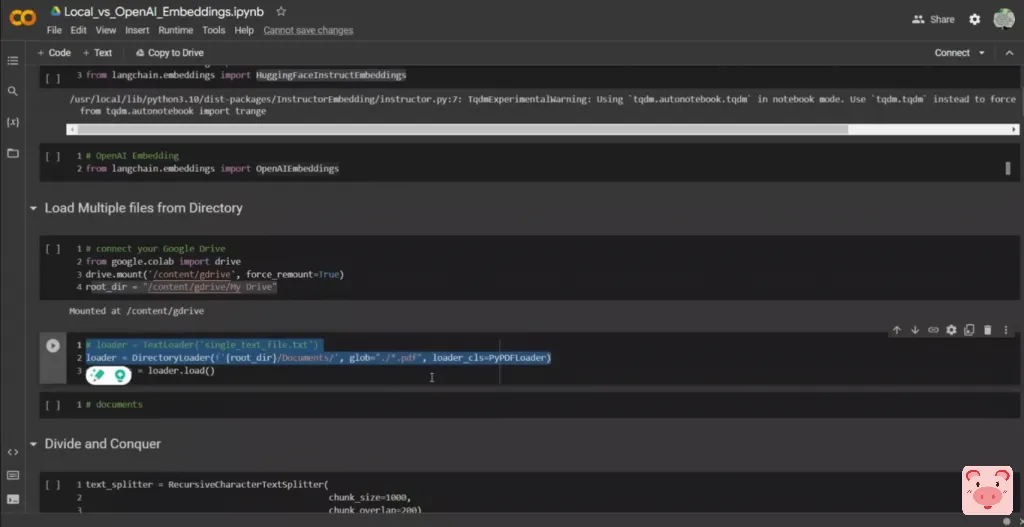Click the magic pen AI suggestion icon
The width and height of the screenshot is (1024, 527).
[x=97, y=375]
